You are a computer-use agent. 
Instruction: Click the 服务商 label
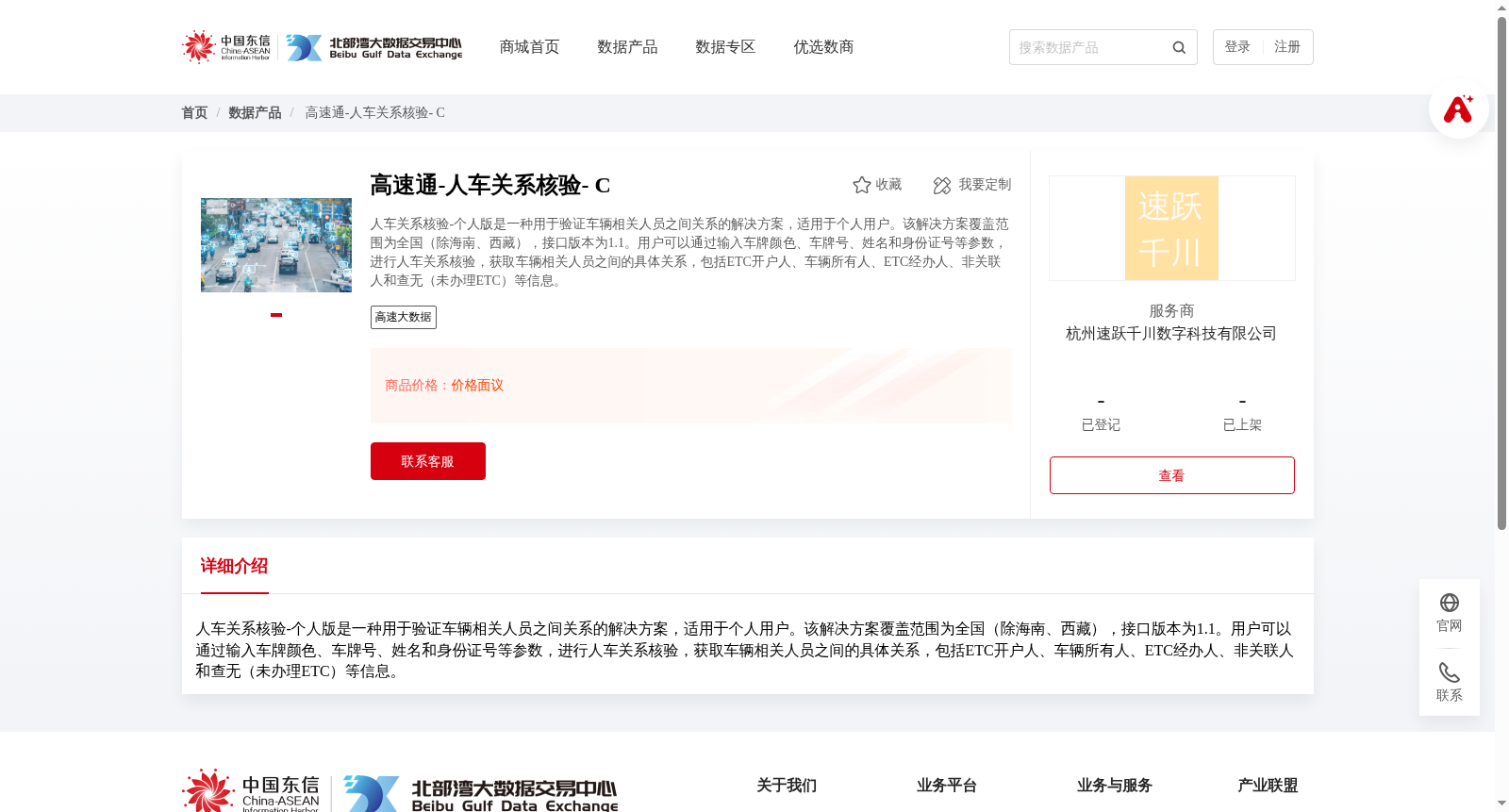coord(1171,311)
